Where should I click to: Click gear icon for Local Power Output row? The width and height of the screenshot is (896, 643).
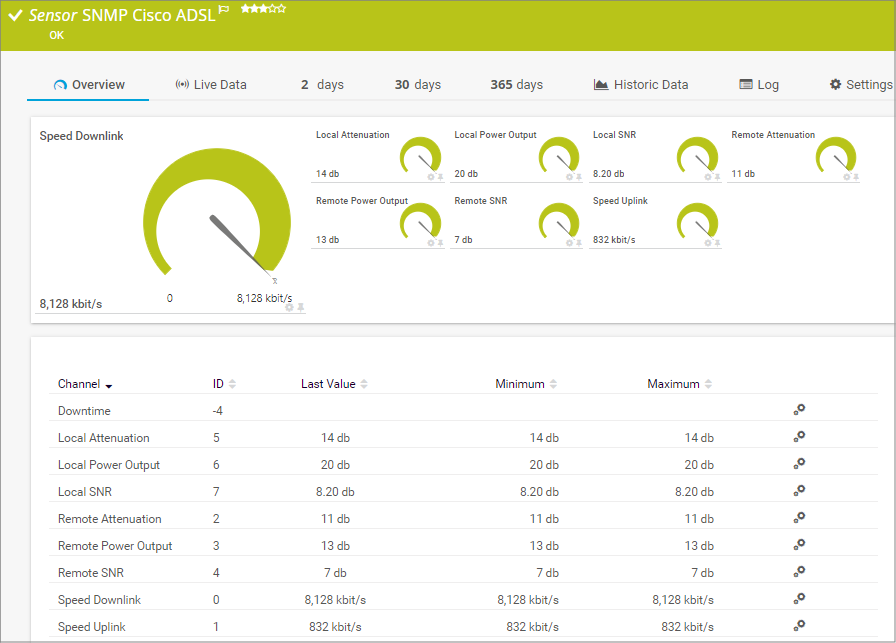click(799, 464)
